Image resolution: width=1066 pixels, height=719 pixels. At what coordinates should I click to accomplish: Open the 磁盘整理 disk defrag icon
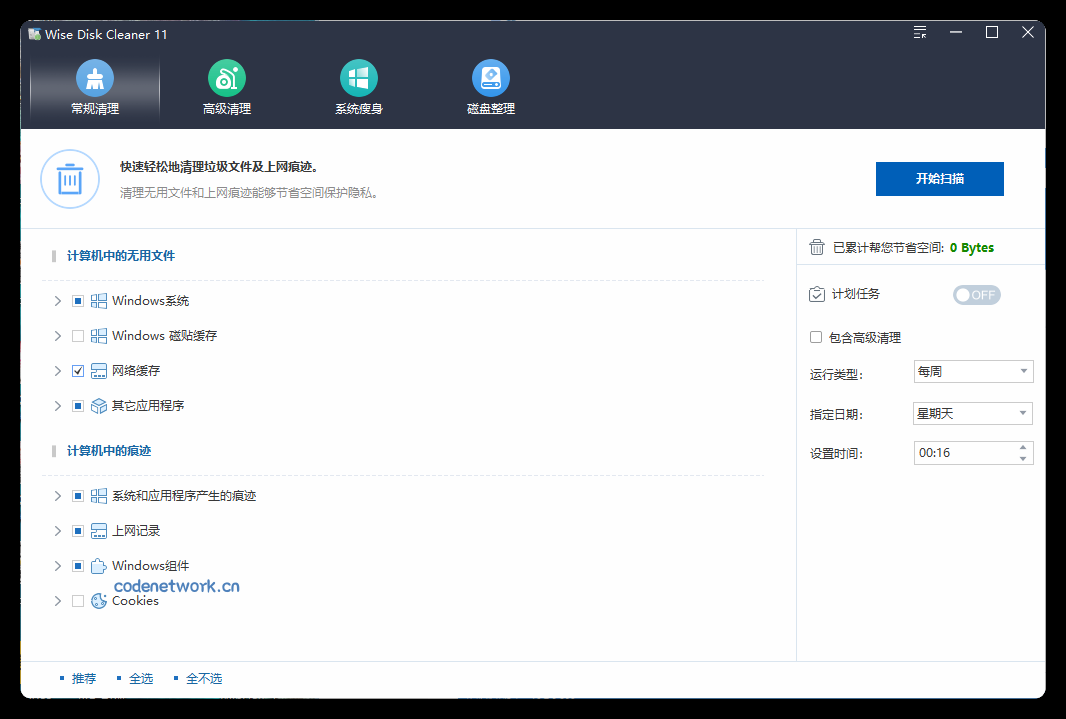[490, 77]
